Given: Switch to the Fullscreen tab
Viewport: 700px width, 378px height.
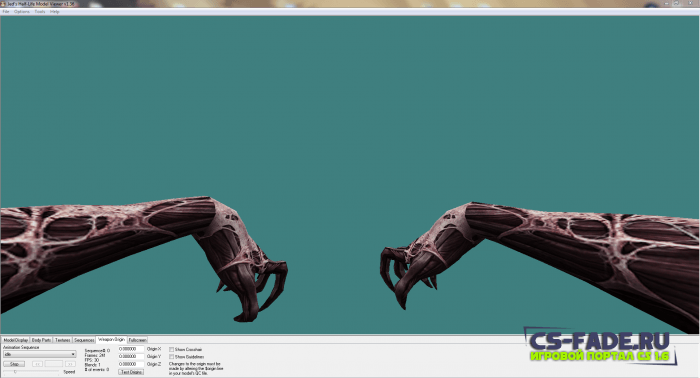Looking at the screenshot, I should click(x=138, y=340).
